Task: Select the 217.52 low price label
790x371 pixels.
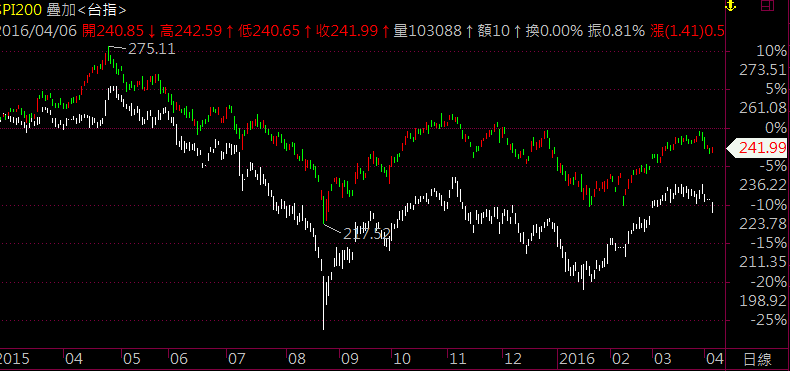Action: tap(366, 234)
